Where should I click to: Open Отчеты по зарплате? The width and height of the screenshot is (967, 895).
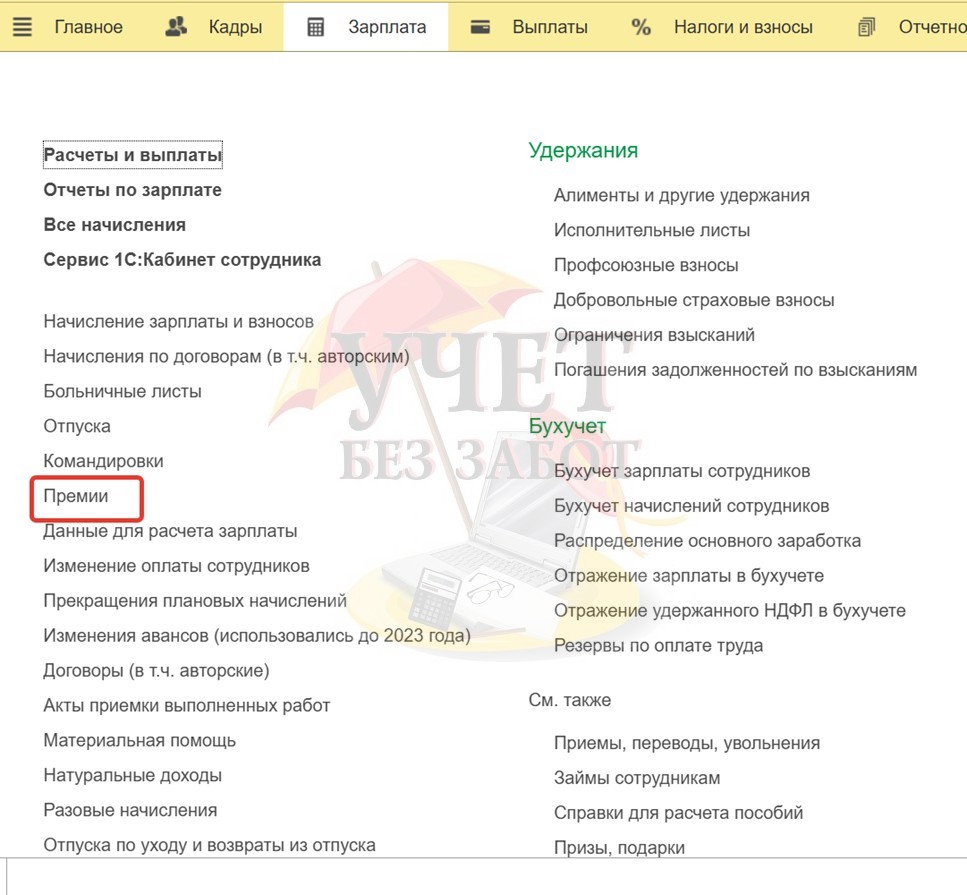click(x=132, y=190)
